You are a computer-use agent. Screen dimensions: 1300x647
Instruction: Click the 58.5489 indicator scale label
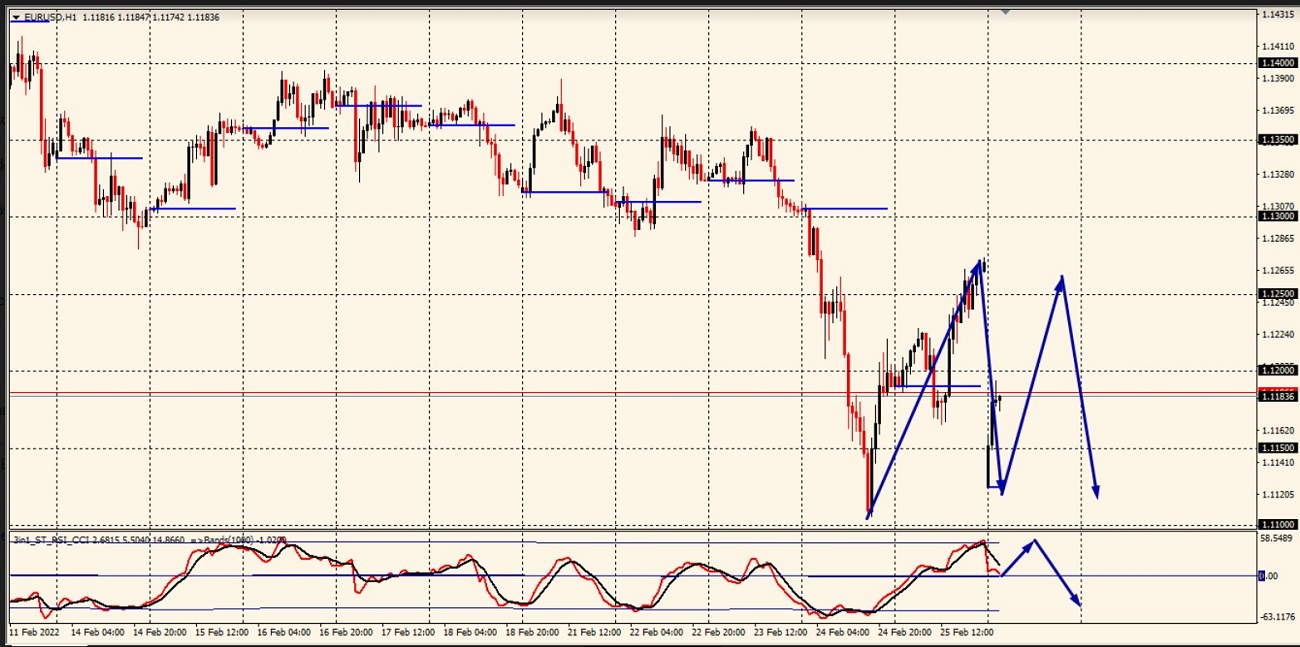click(x=1277, y=538)
